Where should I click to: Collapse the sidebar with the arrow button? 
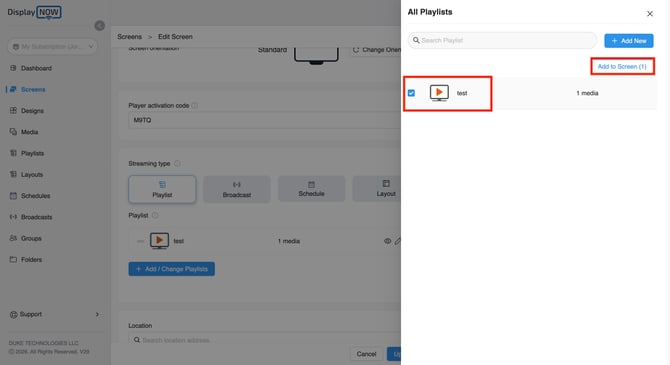click(100, 26)
